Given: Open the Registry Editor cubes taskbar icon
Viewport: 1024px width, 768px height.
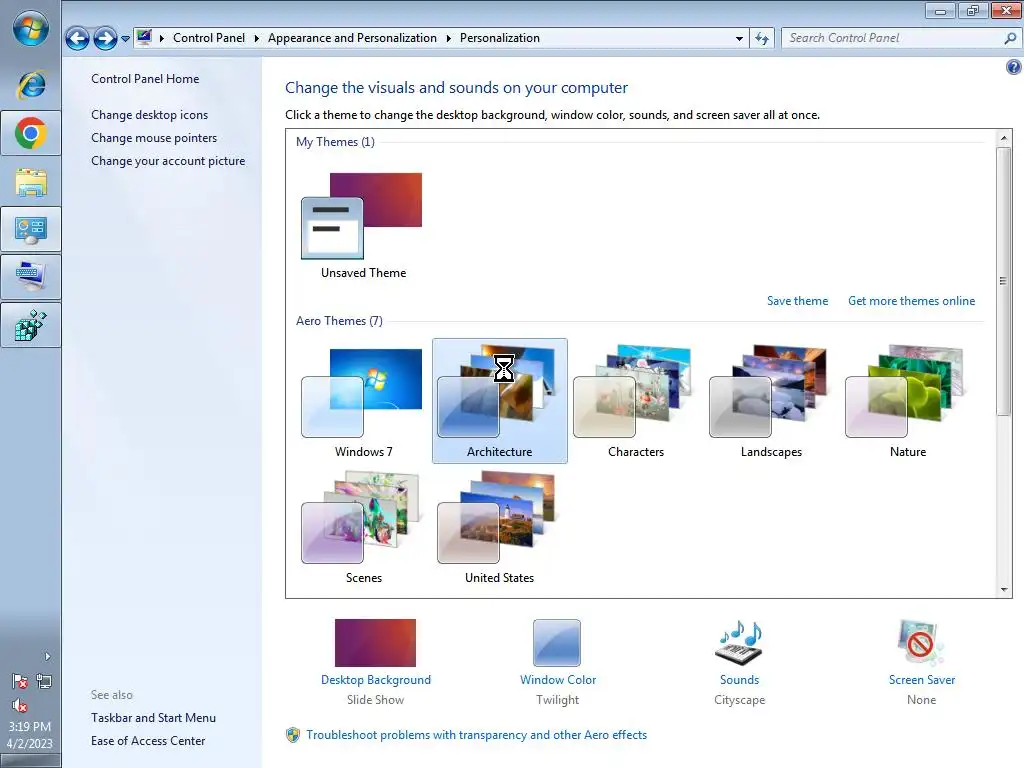Looking at the screenshot, I should (31, 325).
